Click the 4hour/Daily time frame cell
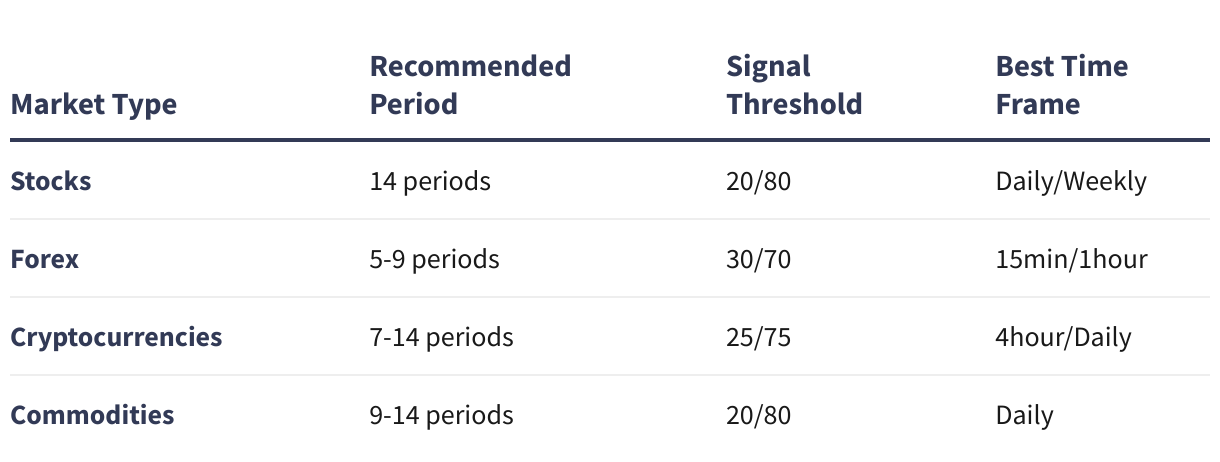 point(1064,337)
